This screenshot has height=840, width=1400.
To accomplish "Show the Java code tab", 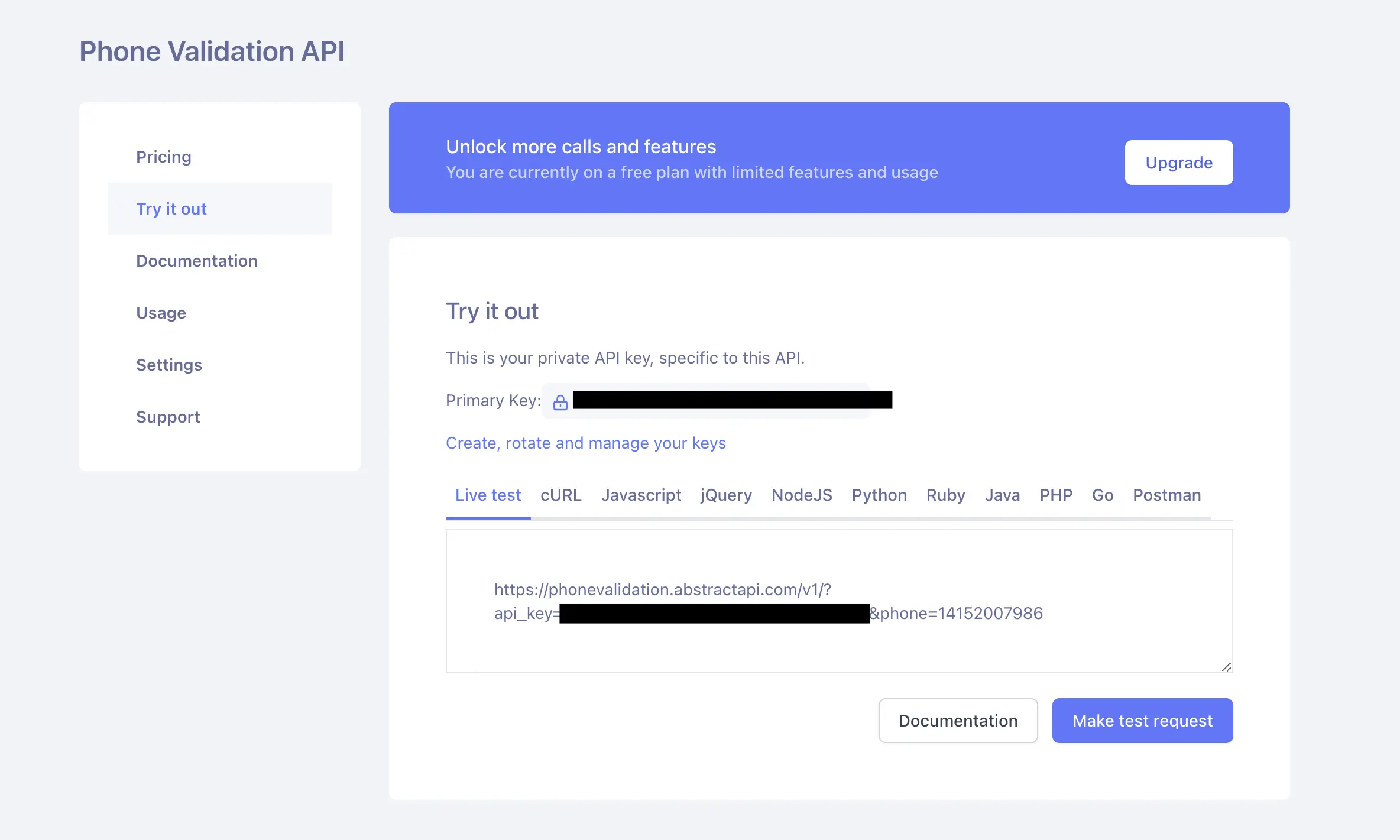I will (x=1002, y=495).
